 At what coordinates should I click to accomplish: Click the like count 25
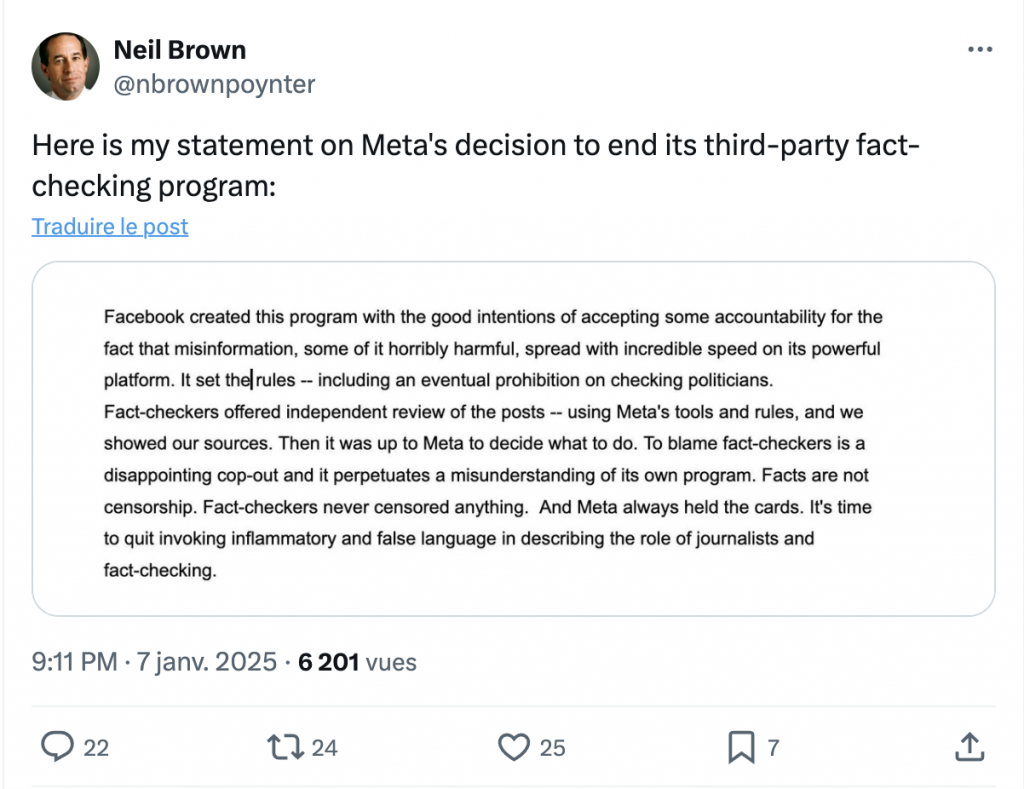pyautogui.click(x=552, y=747)
